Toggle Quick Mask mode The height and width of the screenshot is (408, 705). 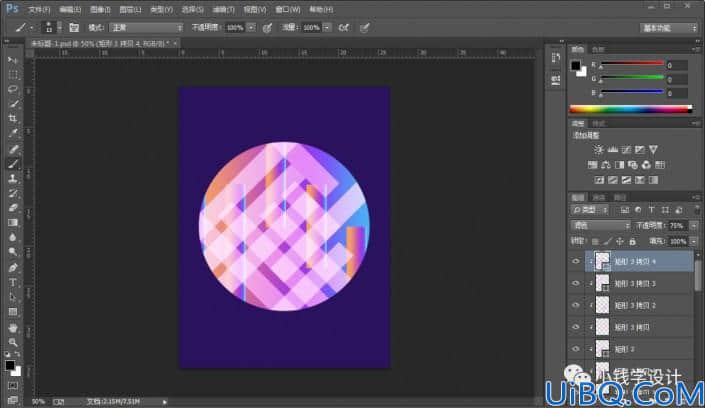(13, 386)
